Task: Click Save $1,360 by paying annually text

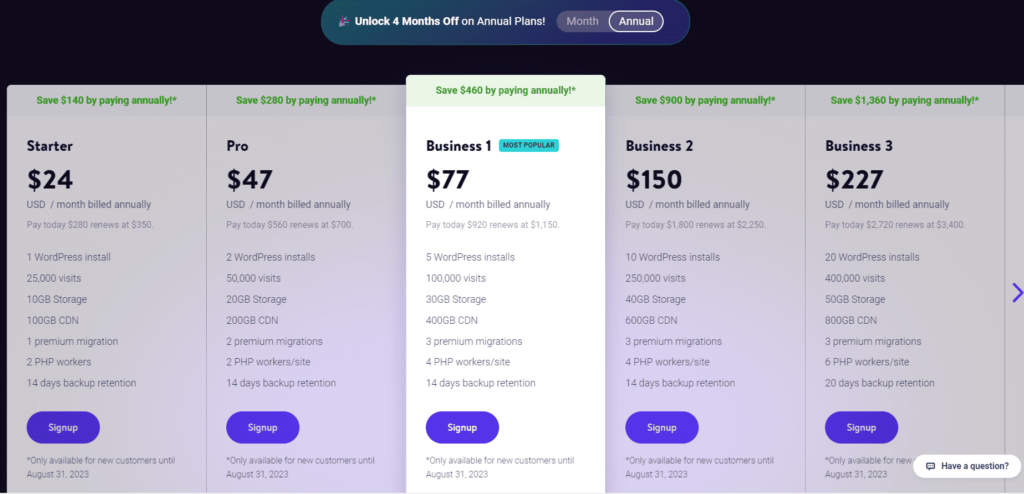Action: [x=904, y=100]
